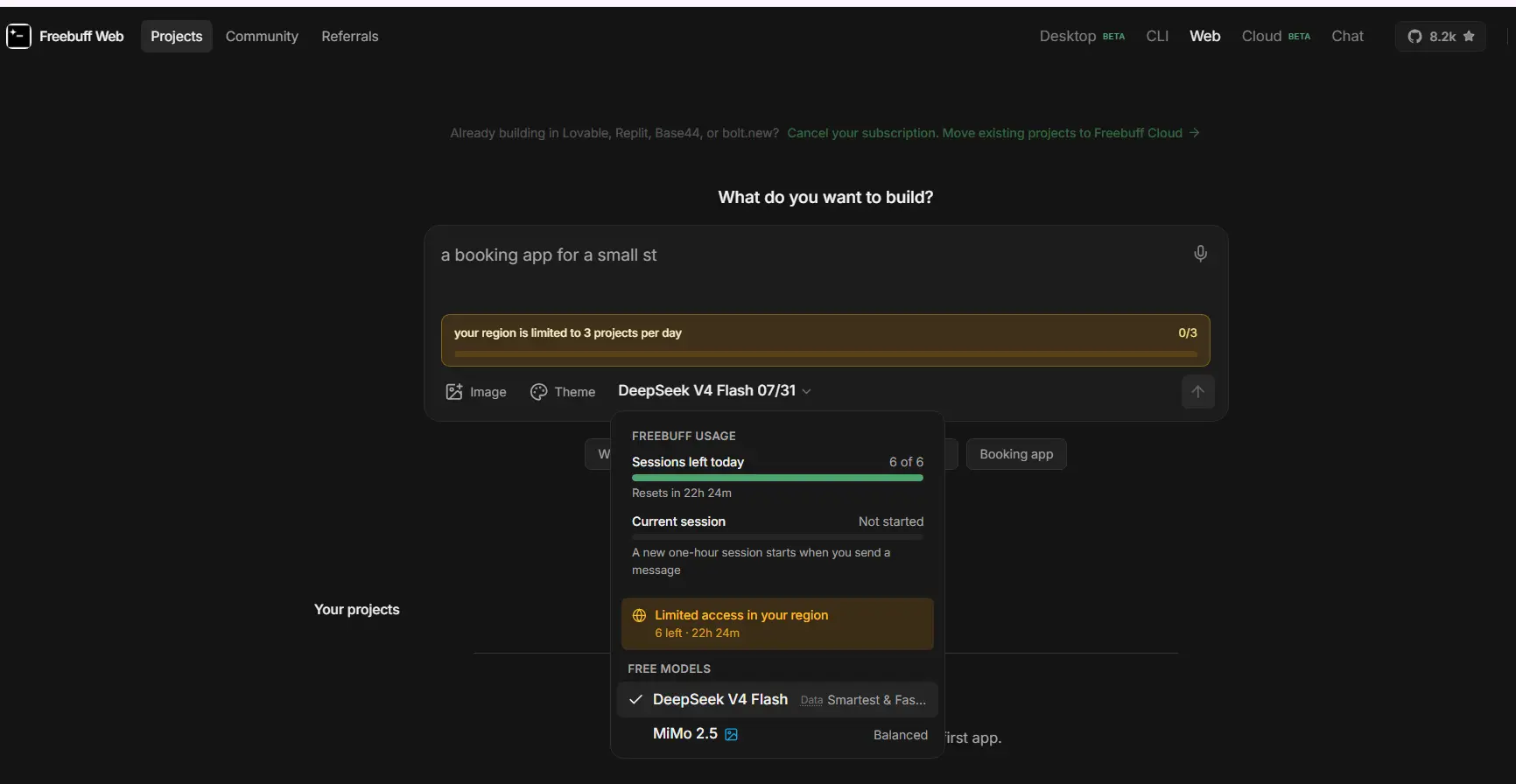Click the one-hour session explanation text
Viewport: 1516px width, 784px height.
(762, 562)
